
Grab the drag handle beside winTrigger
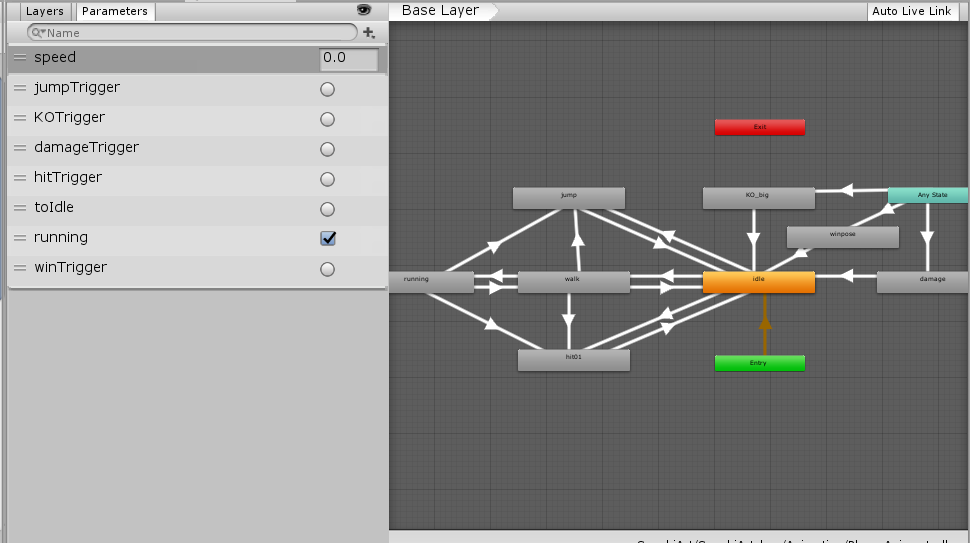(x=20, y=268)
